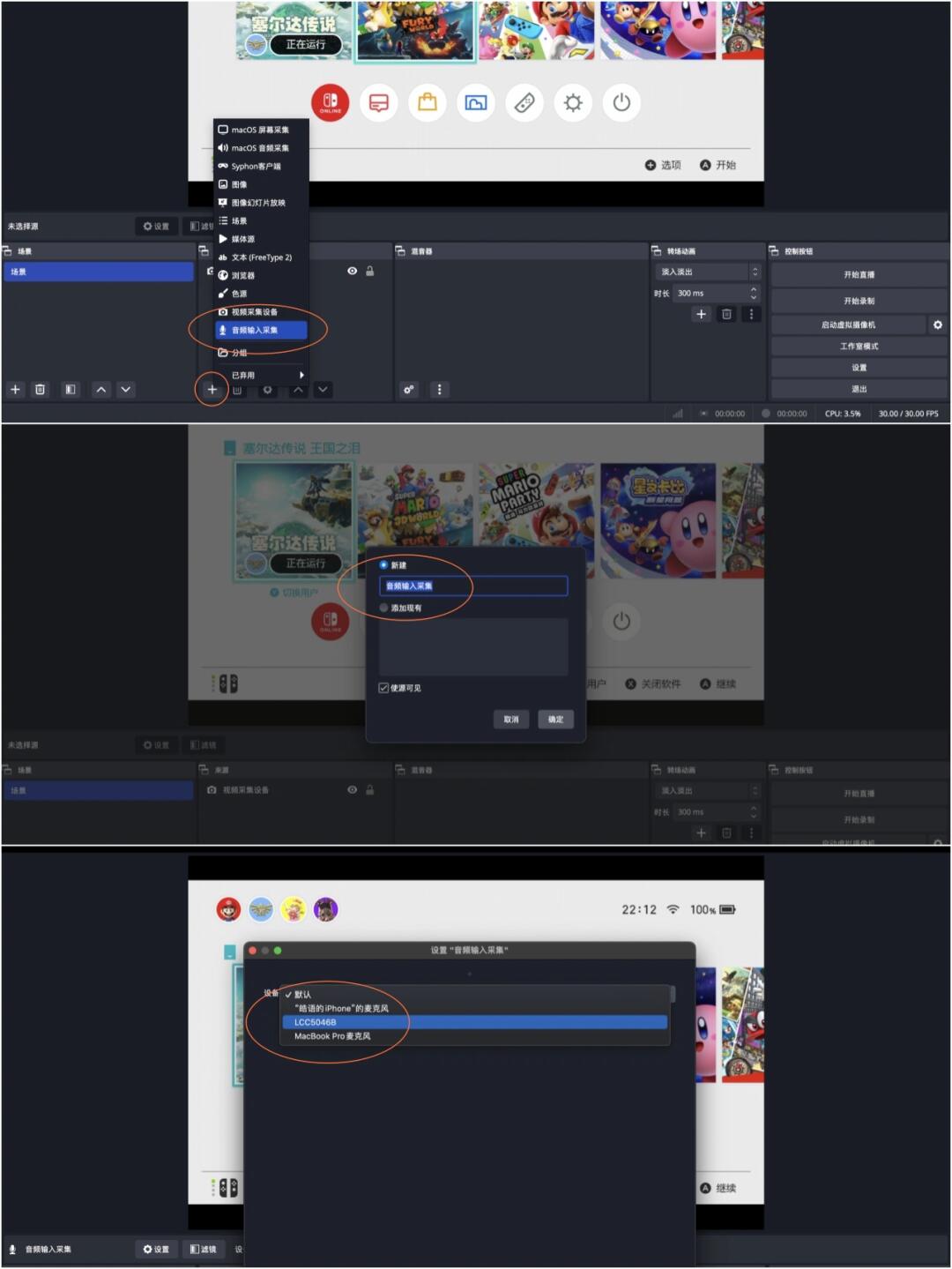
Task: Click 取消 in the create source dialog
Action: coord(511,719)
